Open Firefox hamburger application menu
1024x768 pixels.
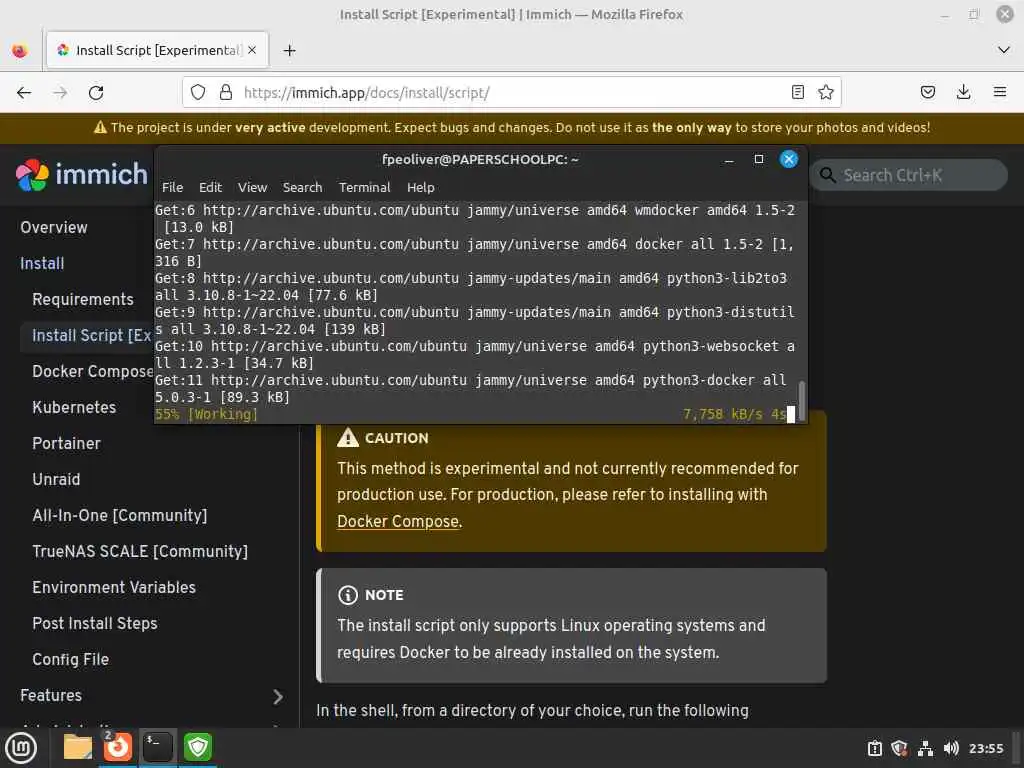pyautogui.click(x=999, y=92)
